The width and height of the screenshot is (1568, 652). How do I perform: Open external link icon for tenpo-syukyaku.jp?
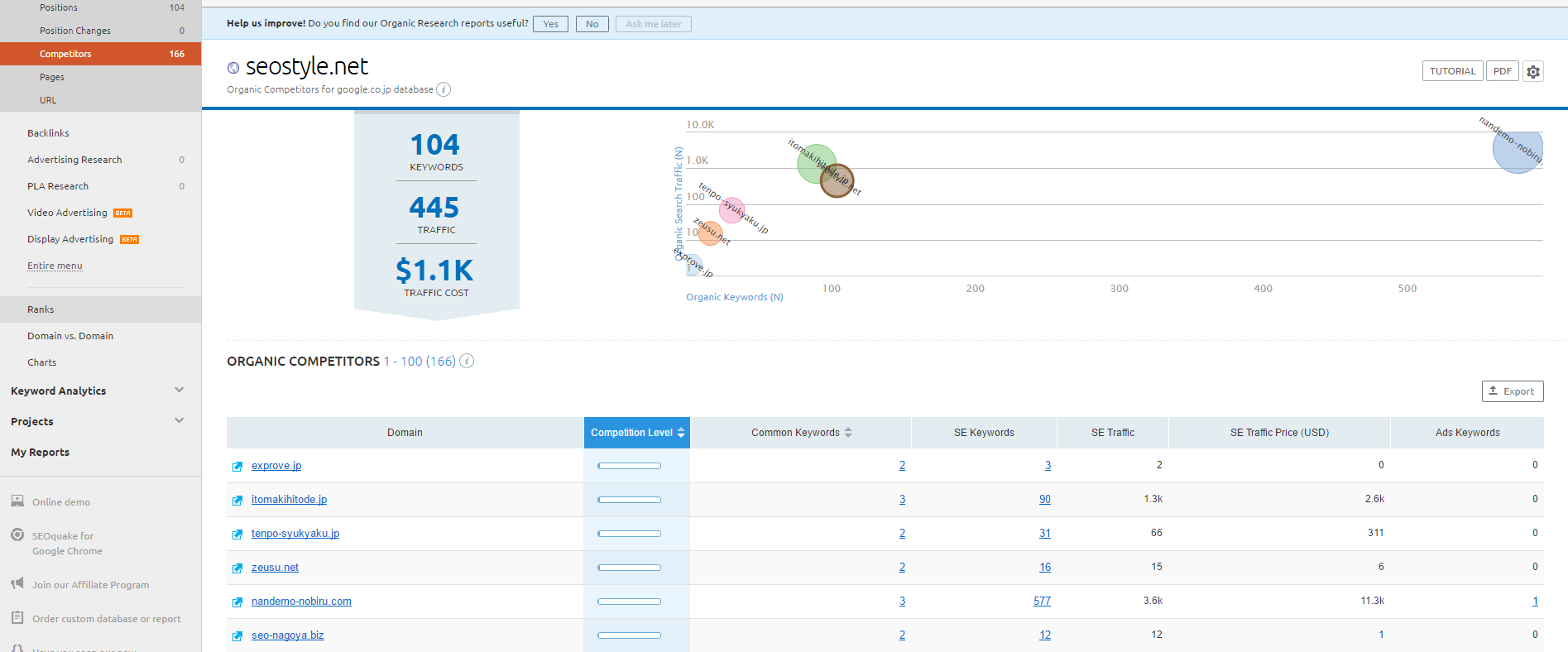coord(237,535)
